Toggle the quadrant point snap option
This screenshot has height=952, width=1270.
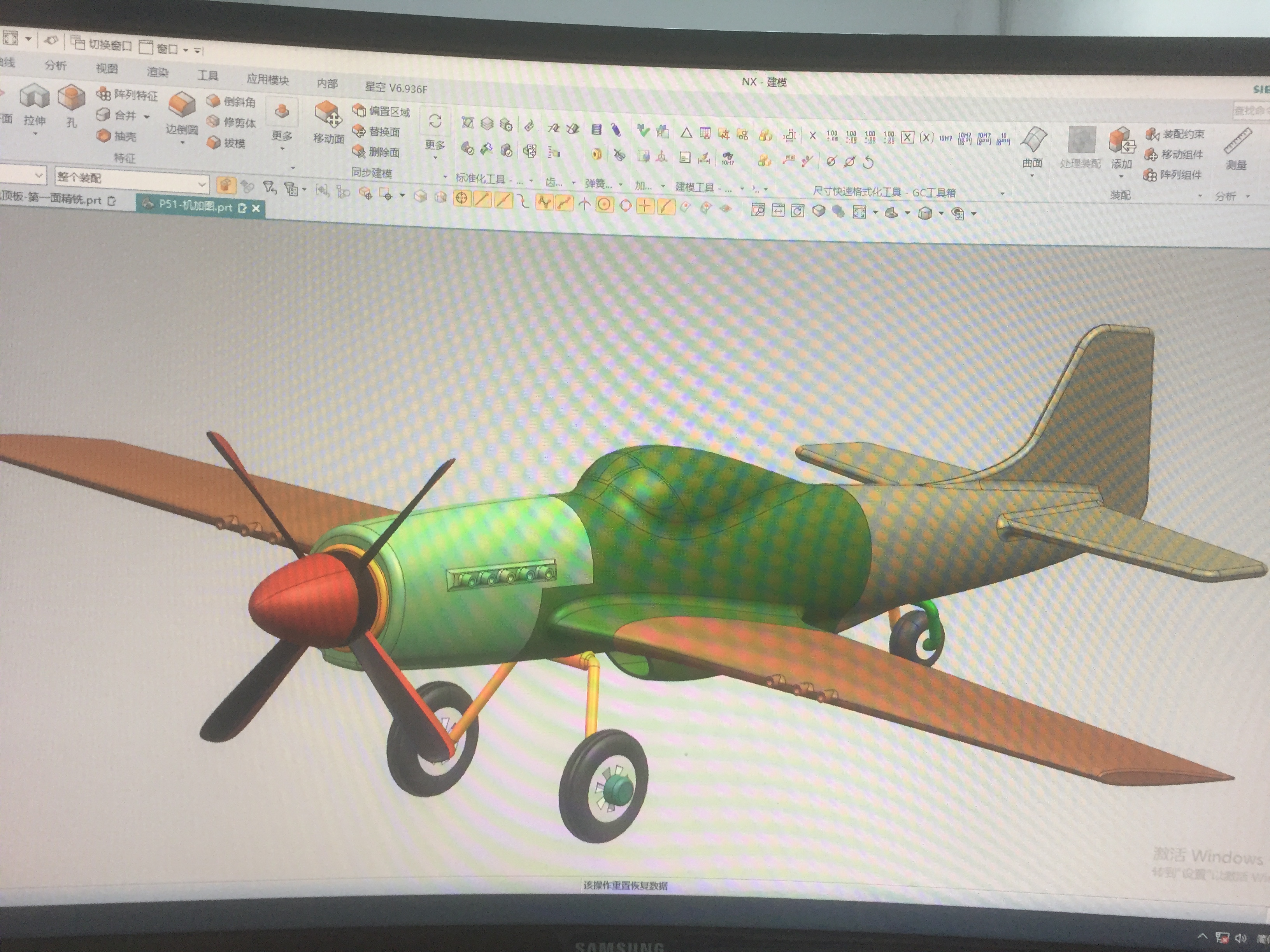click(625, 205)
